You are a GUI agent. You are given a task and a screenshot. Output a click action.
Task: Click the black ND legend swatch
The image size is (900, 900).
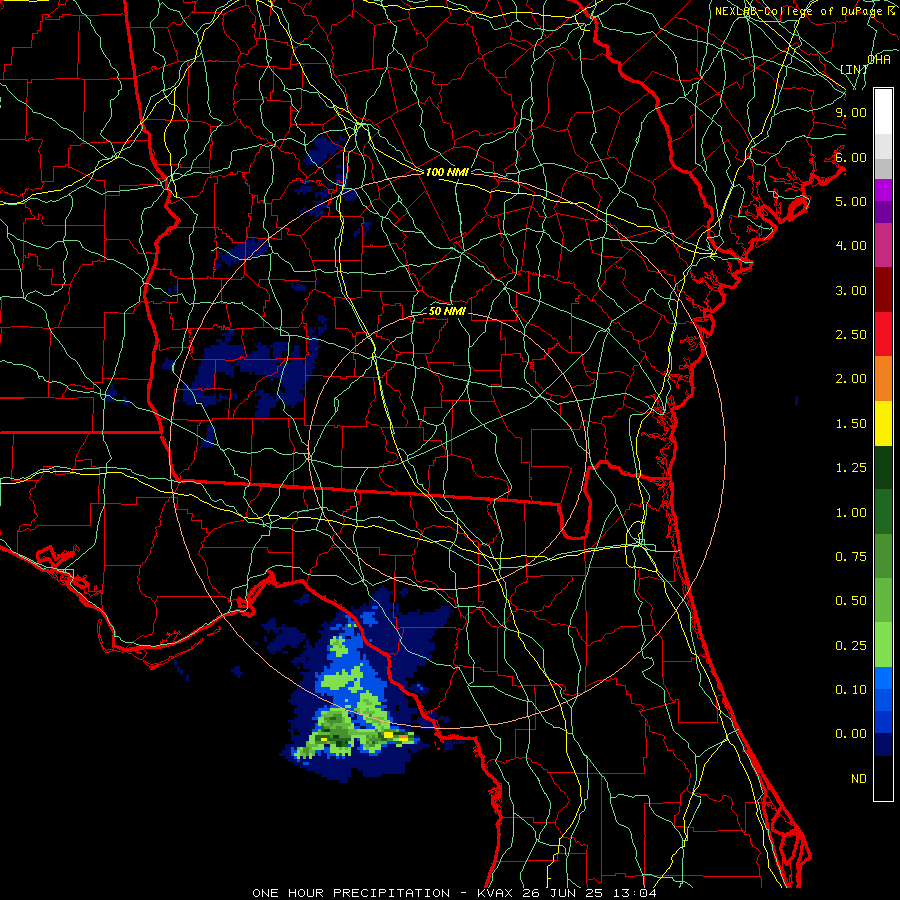click(883, 778)
